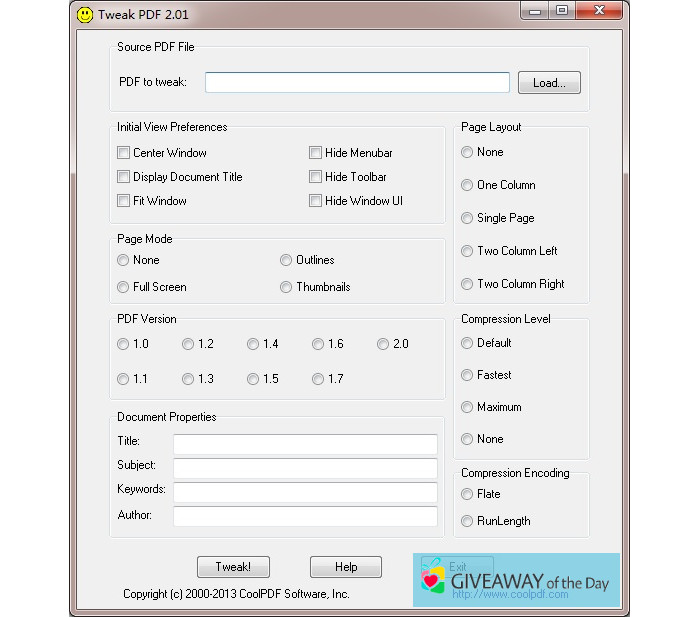Viewport: 700px width, 617px height.
Task: Click the PDF to tweak input field
Action: tap(357, 83)
